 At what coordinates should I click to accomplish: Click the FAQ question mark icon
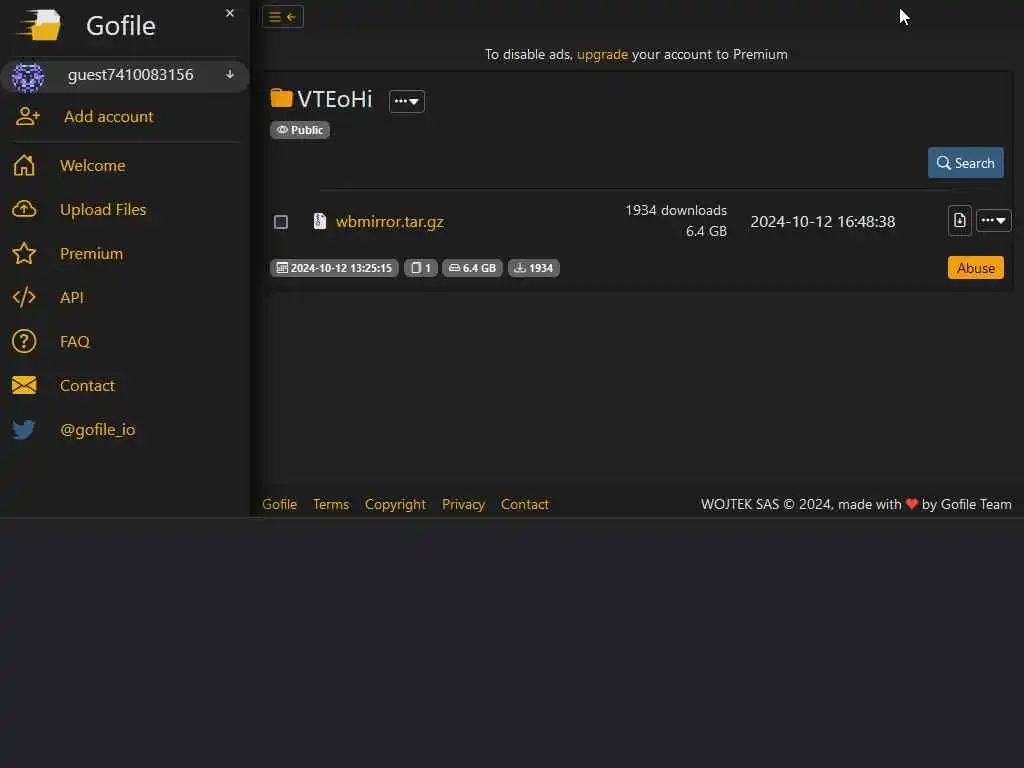click(24, 342)
